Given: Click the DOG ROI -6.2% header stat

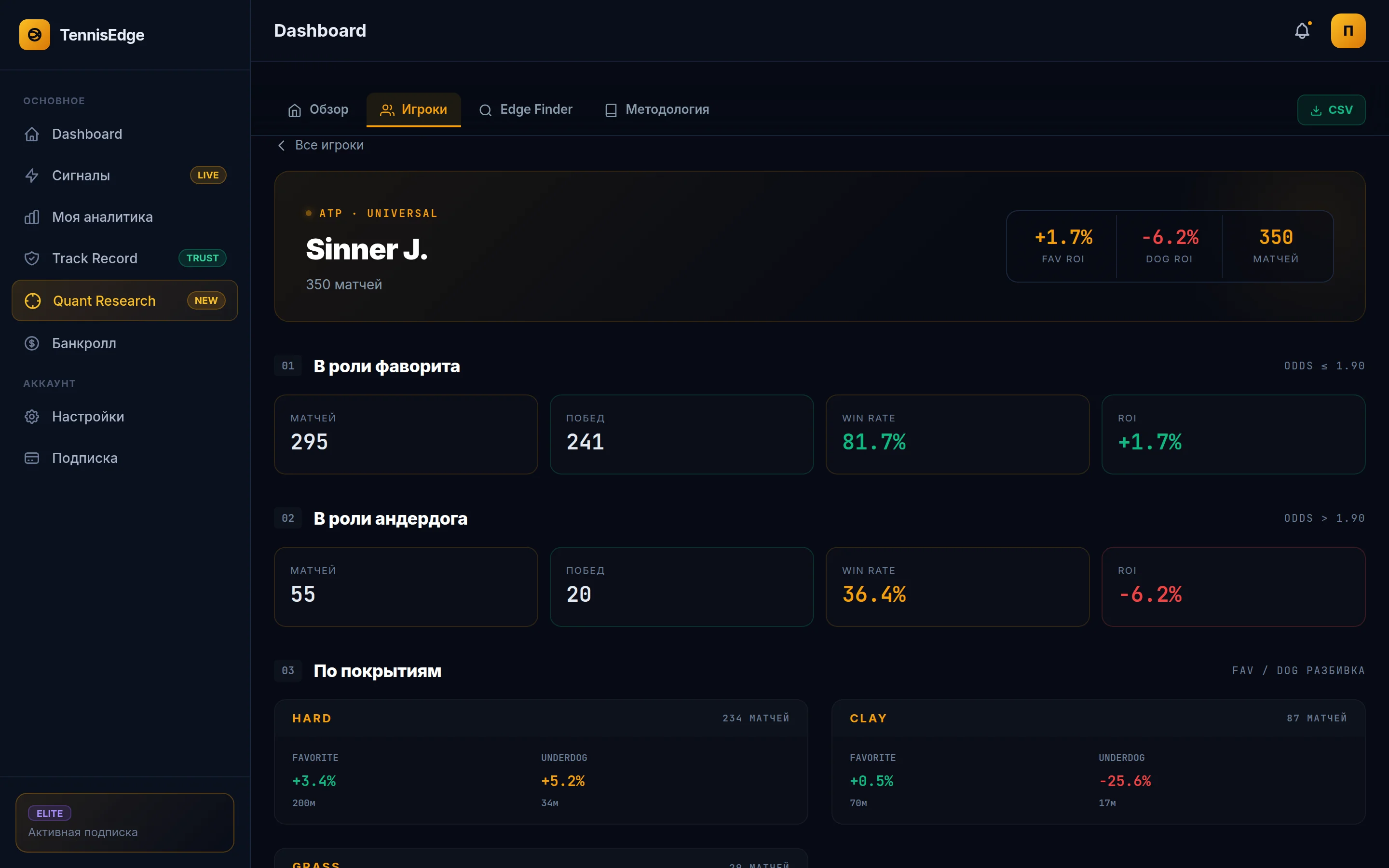Looking at the screenshot, I should coord(1169,246).
